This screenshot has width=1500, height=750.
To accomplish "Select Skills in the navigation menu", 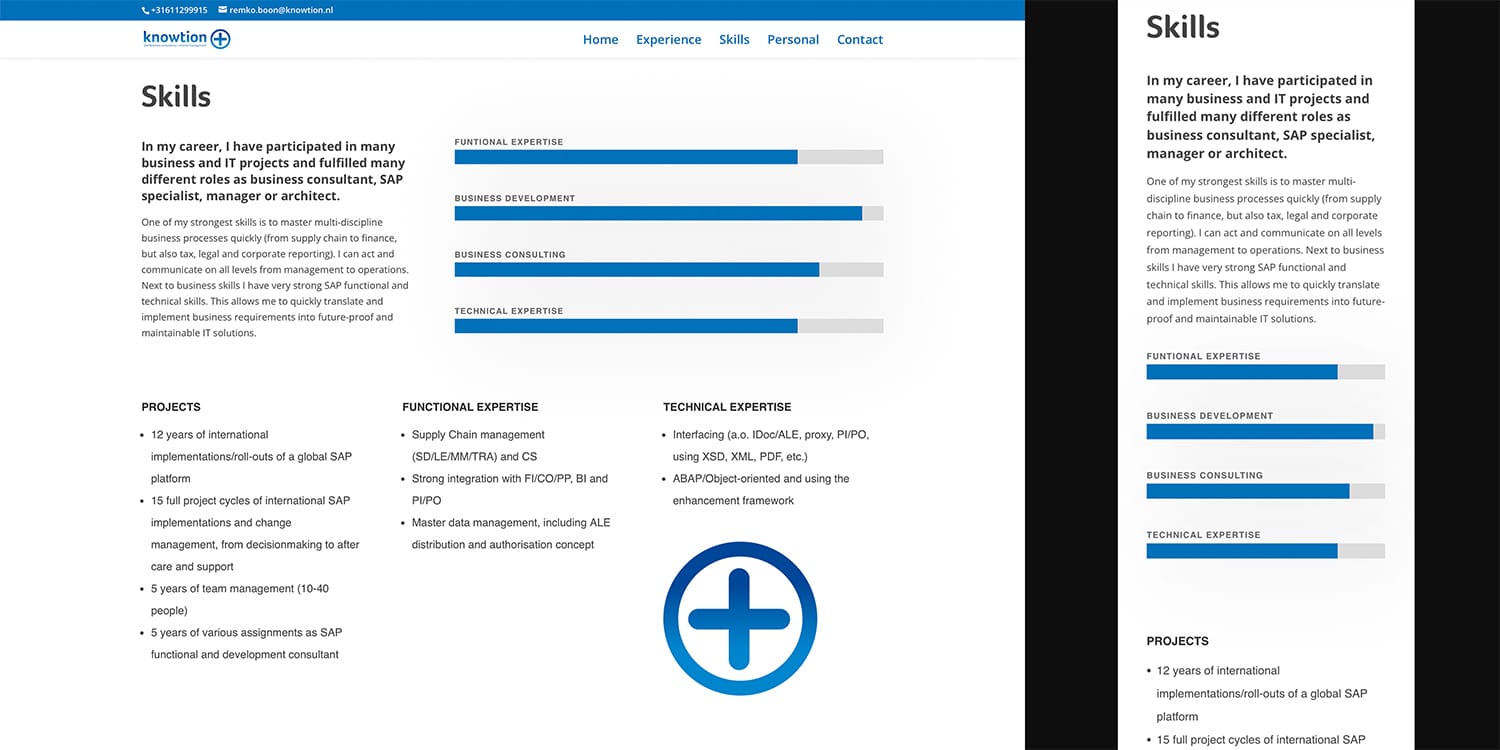I will (x=734, y=40).
